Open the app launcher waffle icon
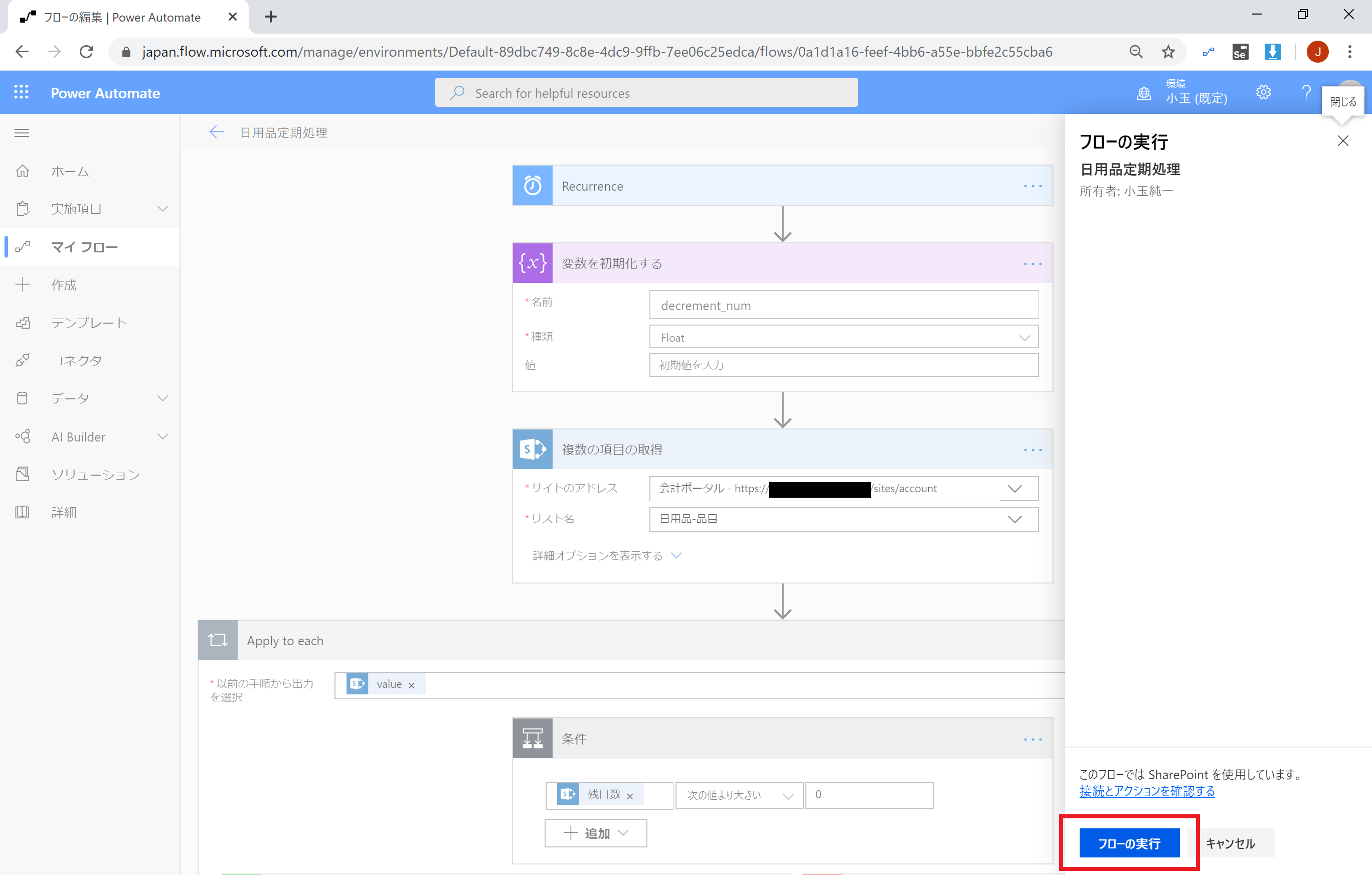Image resolution: width=1372 pixels, height=875 pixels. 21,92
